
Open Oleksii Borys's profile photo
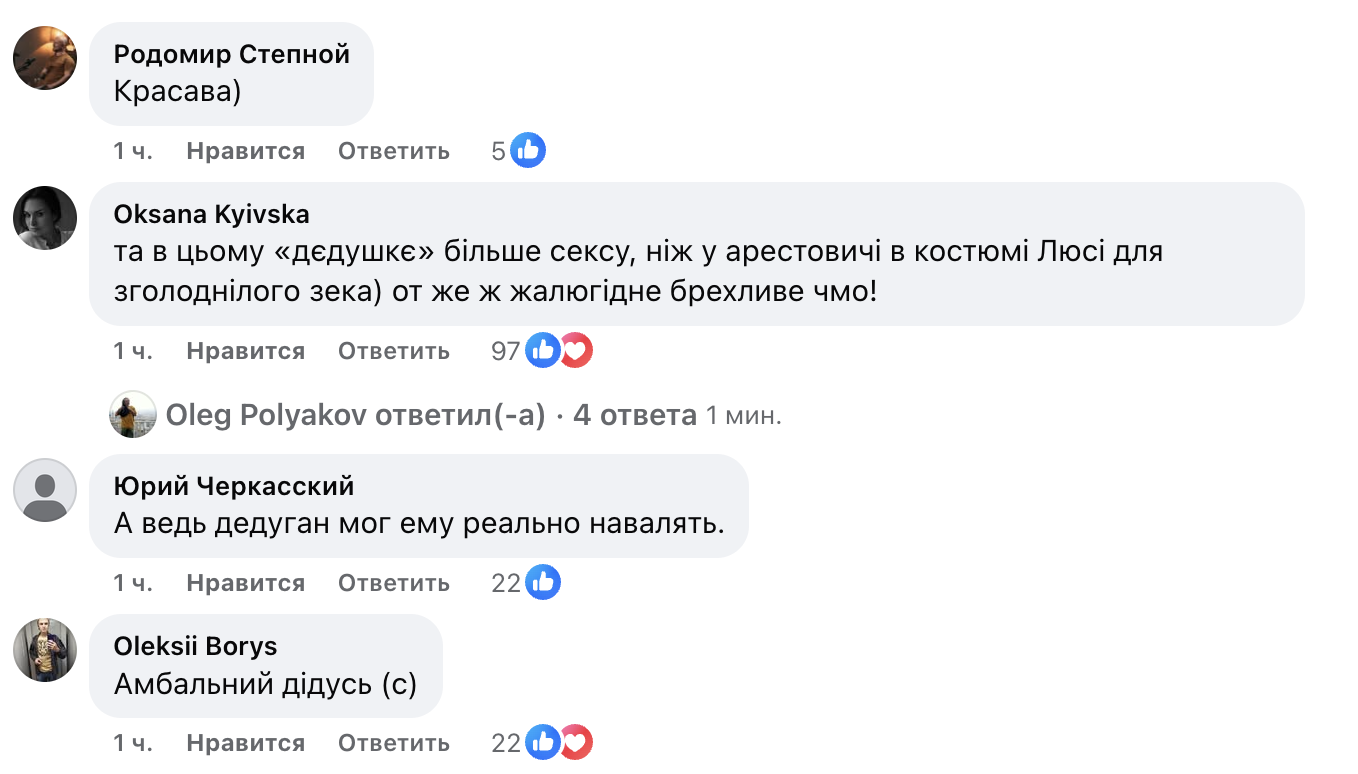45,650
